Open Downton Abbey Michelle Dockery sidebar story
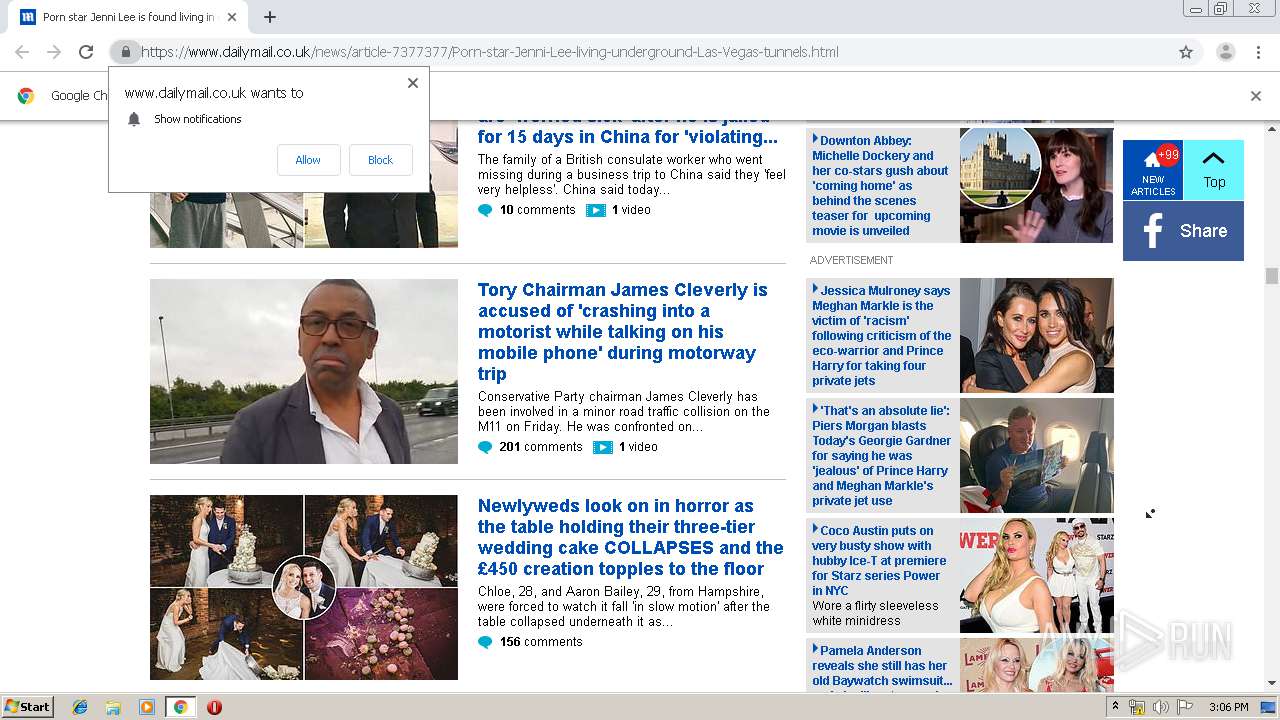 click(x=881, y=185)
